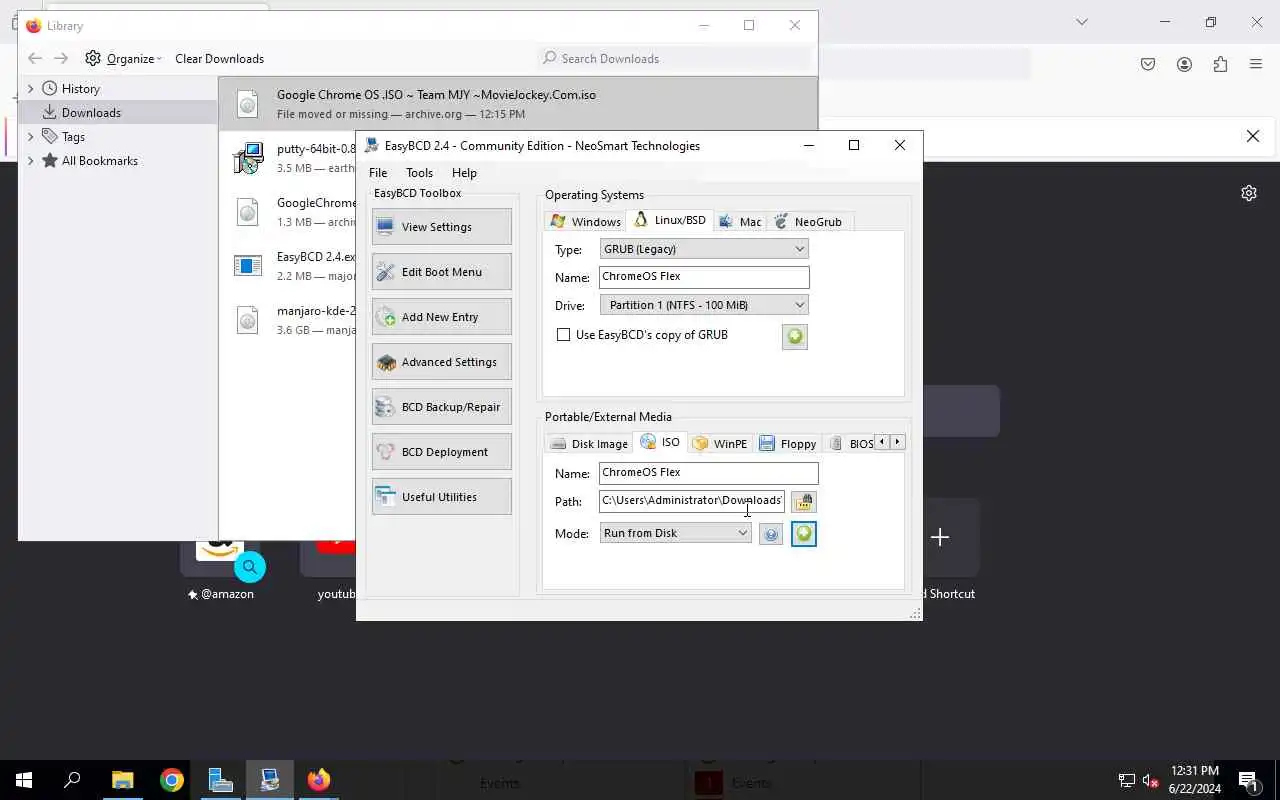Open Firefox Pocket save icon
The height and width of the screenshot is (800, 1280).
point(1148,64)
